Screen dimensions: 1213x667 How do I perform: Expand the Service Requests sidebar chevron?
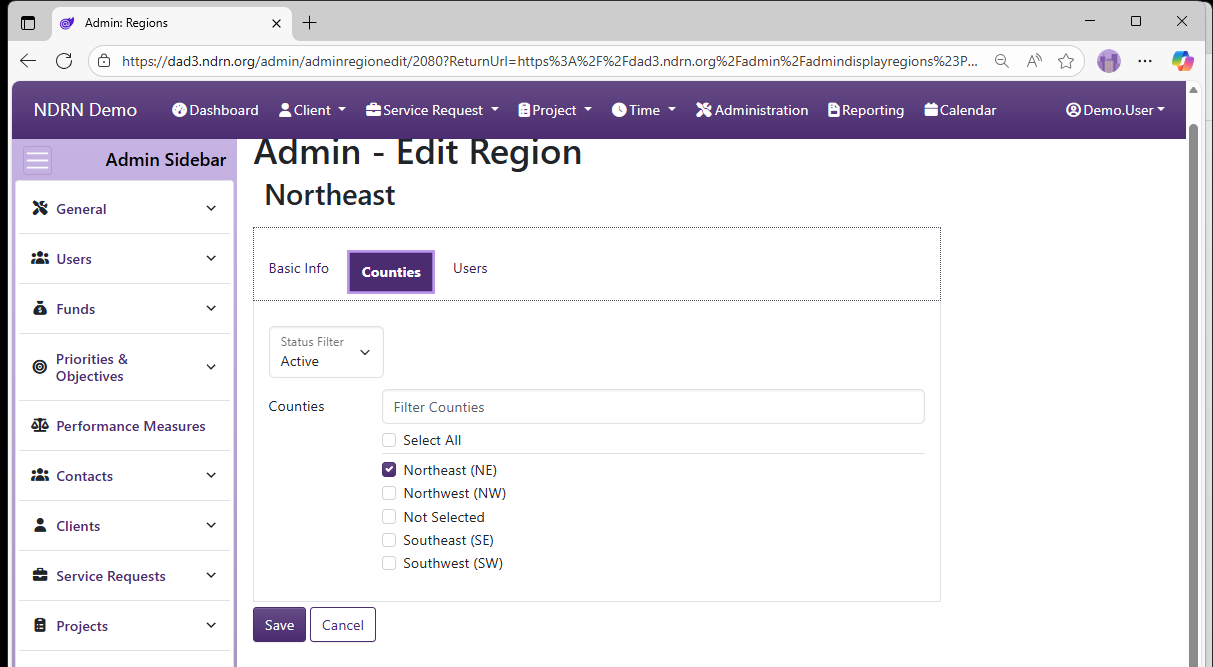[211, 576]
